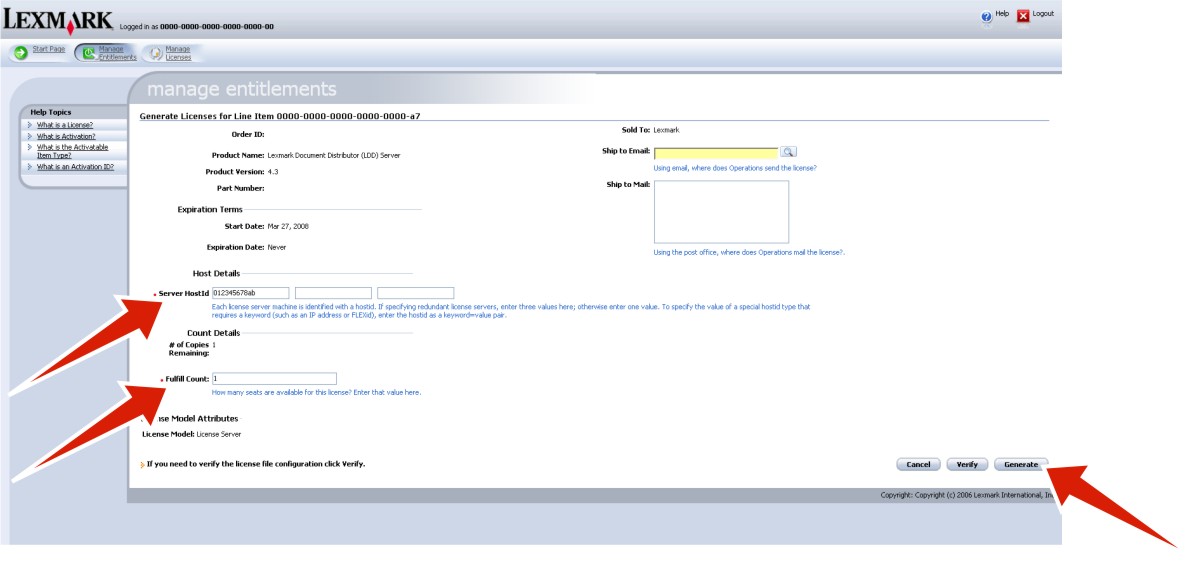
Task: Click the 'Each license server machine' hostid help paragraph
Action: click(511, 311)
